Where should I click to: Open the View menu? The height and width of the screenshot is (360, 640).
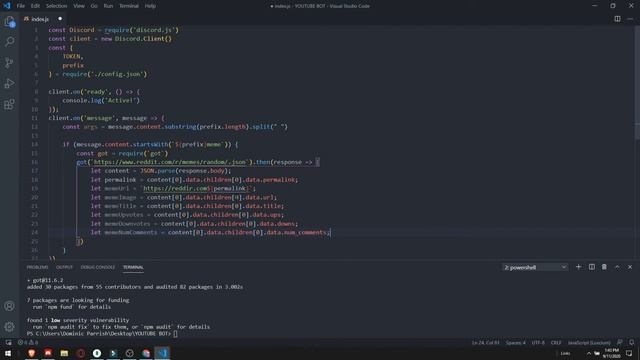(79, 6)
